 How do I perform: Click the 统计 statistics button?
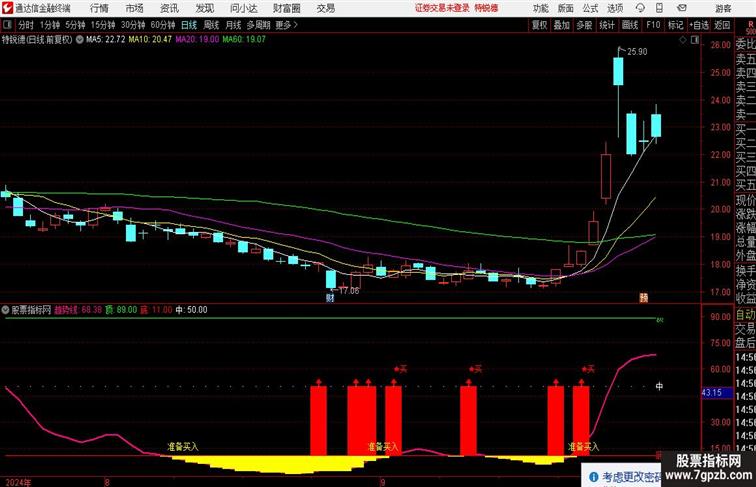[x=607, y=25]
